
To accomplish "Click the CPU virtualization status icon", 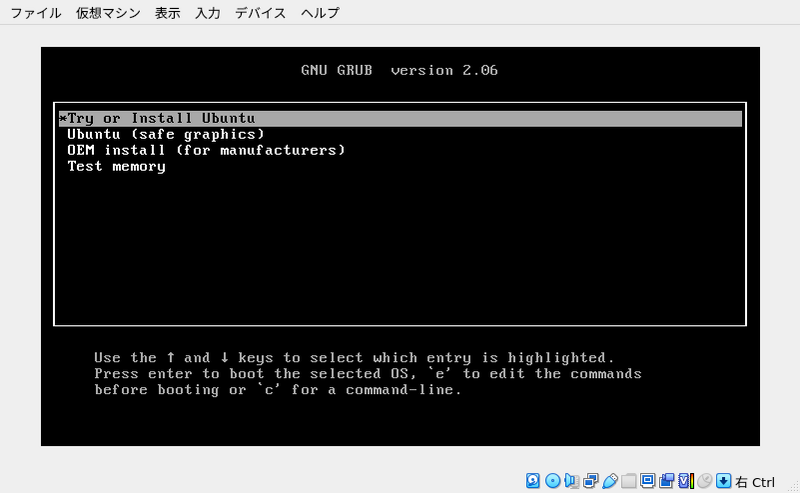I will point(686,481).
